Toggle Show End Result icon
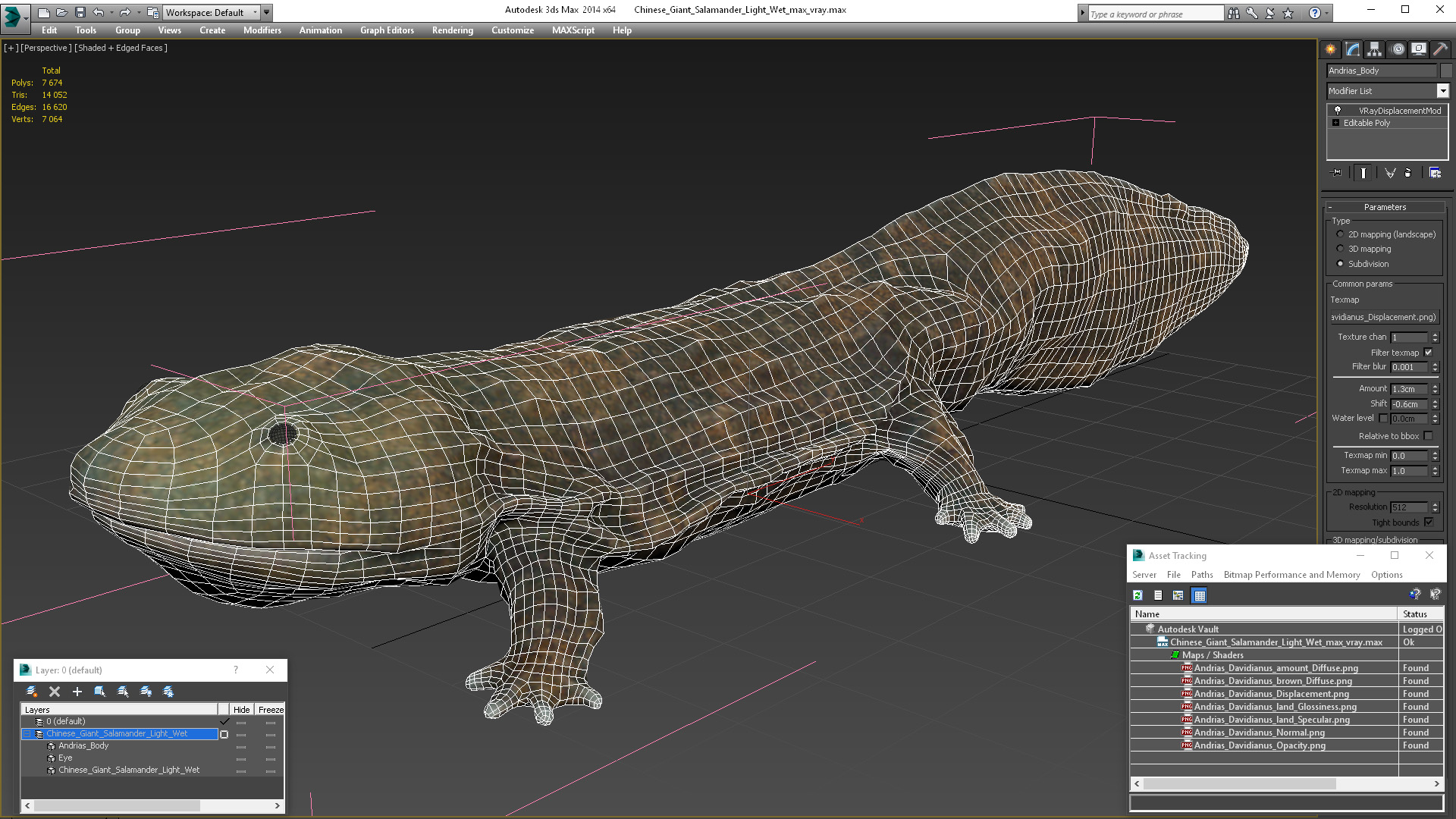Screen dimensions: 1456x819 [1363, 173]
